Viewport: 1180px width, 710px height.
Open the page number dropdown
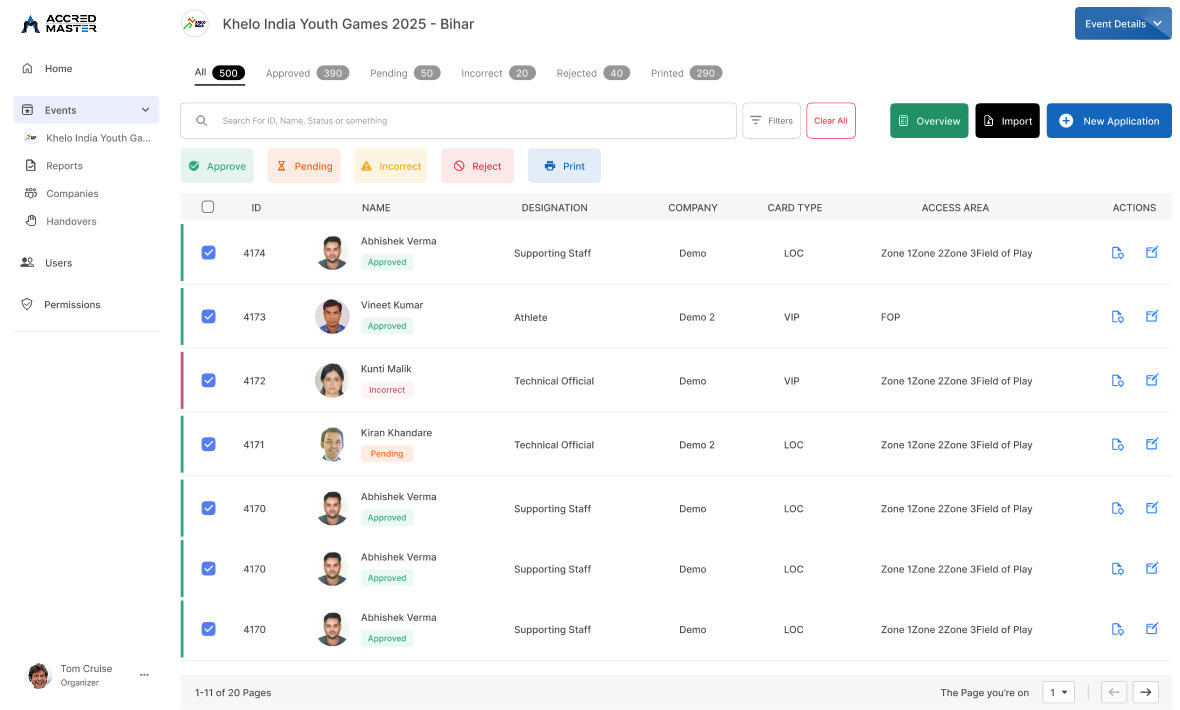click(x=1058, y=692)
